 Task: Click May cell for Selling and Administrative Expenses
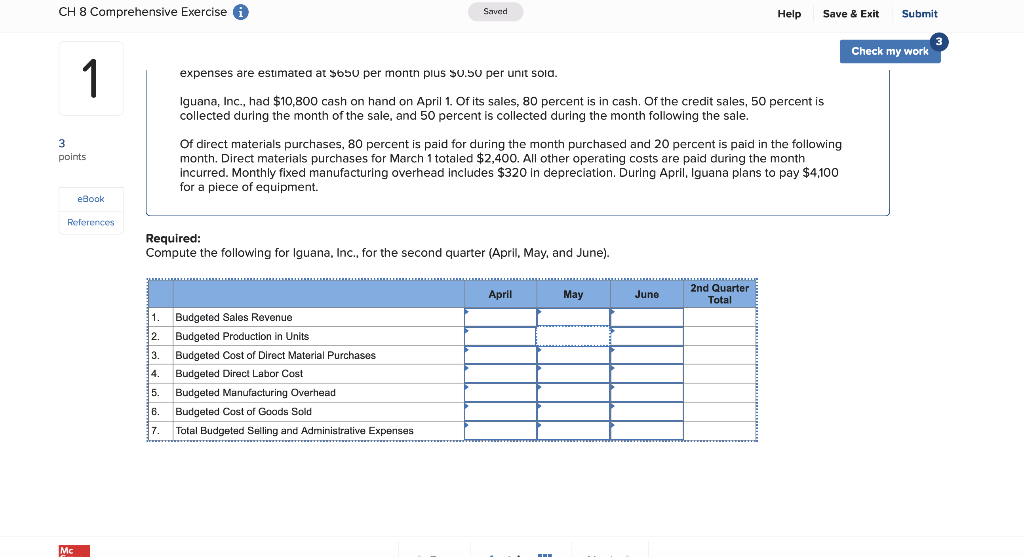pos(573,431)
